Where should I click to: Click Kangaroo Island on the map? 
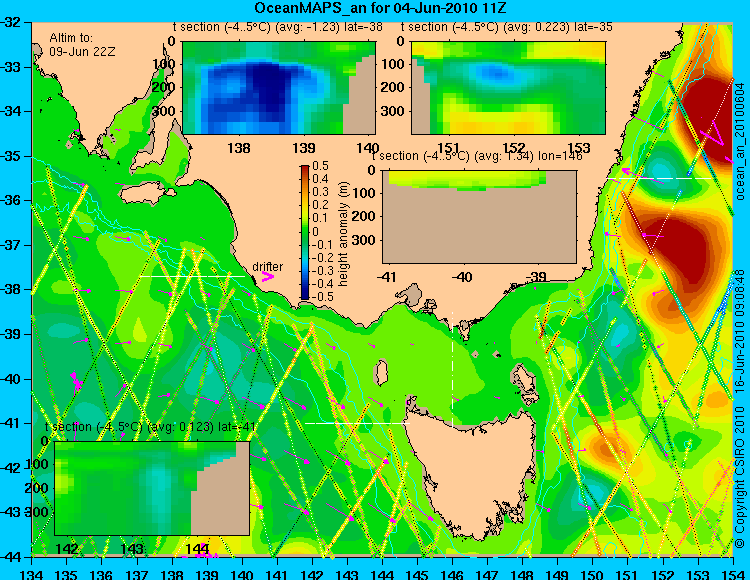147,195
